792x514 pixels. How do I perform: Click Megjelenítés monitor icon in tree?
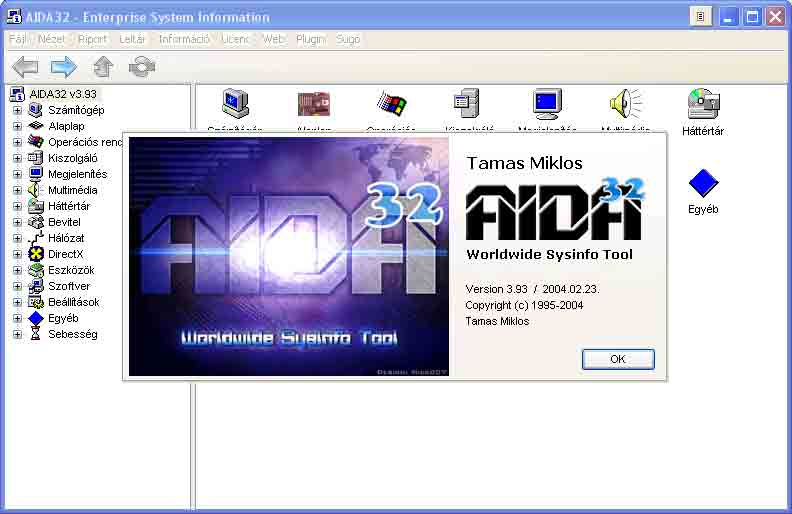pyautogui.click(x=35, y=174)
